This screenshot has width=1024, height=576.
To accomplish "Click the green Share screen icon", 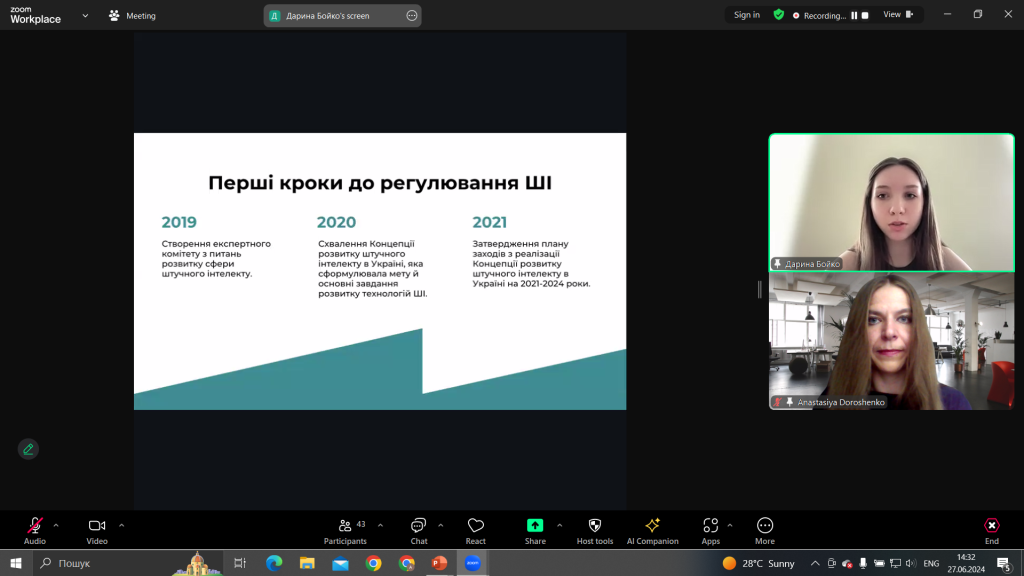I will coord(535,525).
